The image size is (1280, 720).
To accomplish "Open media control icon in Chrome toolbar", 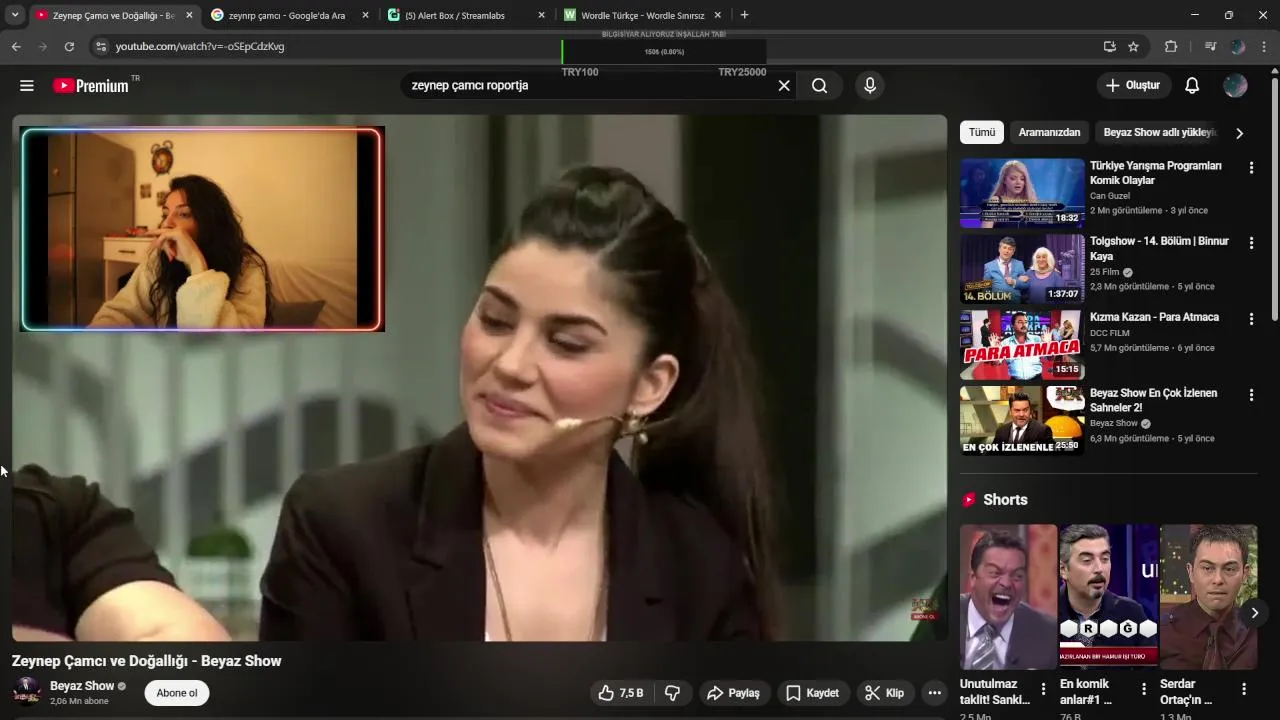I will [x=1210, y=47].
